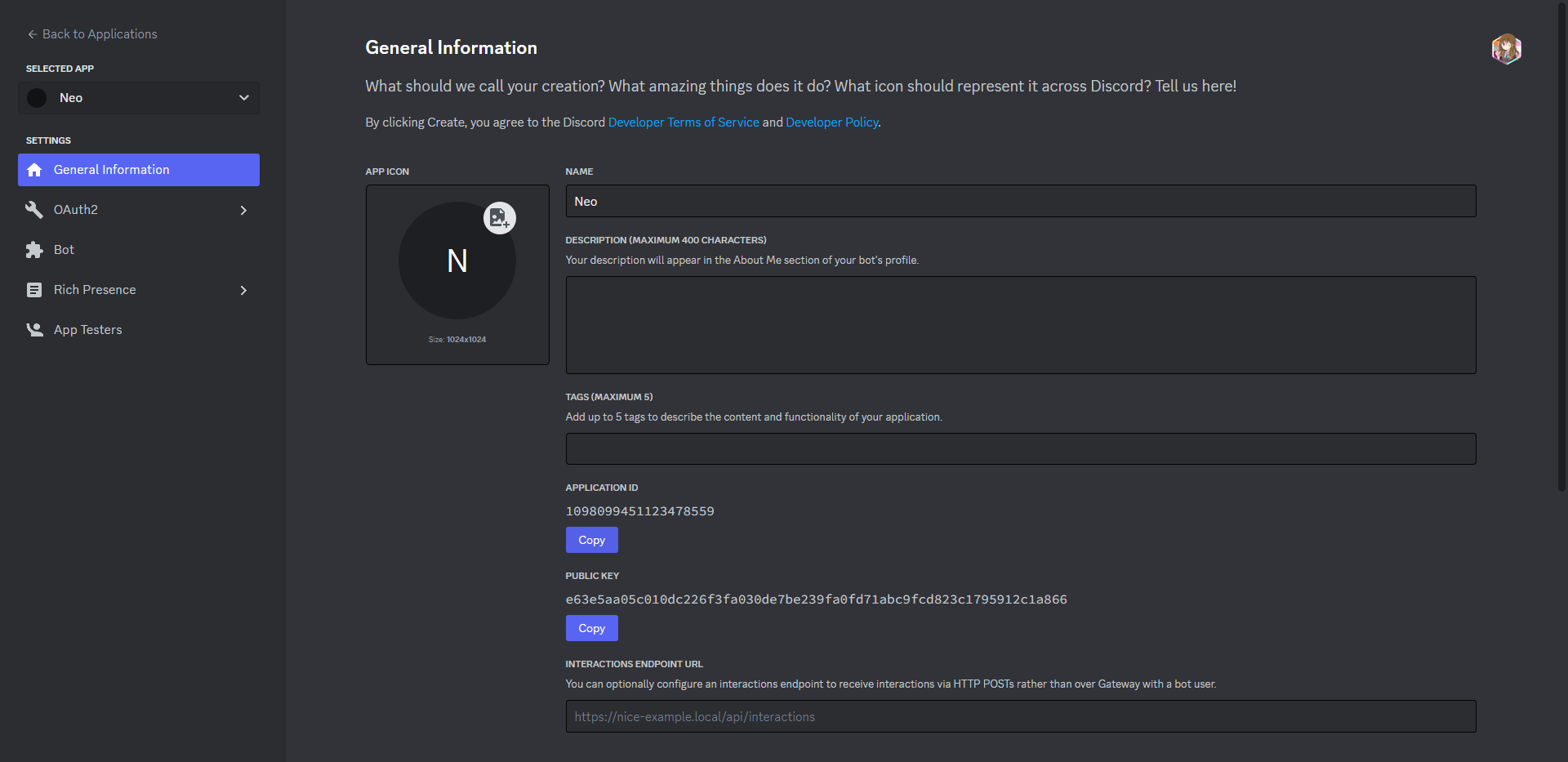The width and height of the screenshot is (1568, 762).
Task: Click the Interactions Endpoint URL field
Action: click(x=1021, y=716)
